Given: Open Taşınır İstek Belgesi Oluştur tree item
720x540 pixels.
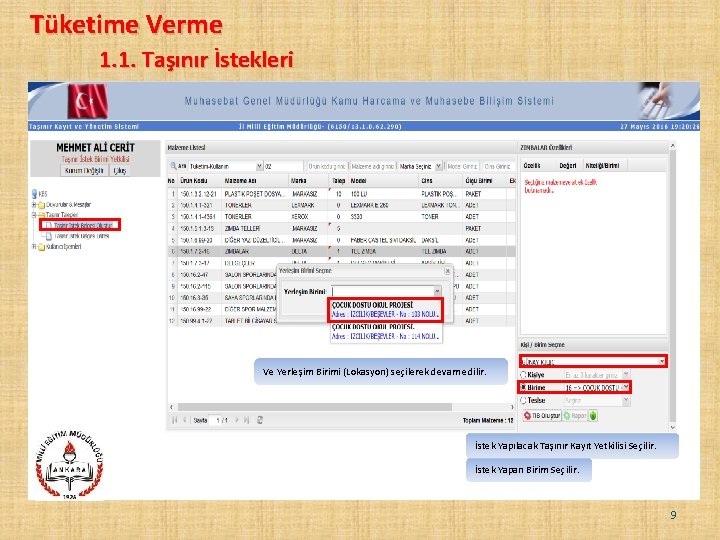Looking at the screenshot, I should pyautogui.click(x=83, y=225).
